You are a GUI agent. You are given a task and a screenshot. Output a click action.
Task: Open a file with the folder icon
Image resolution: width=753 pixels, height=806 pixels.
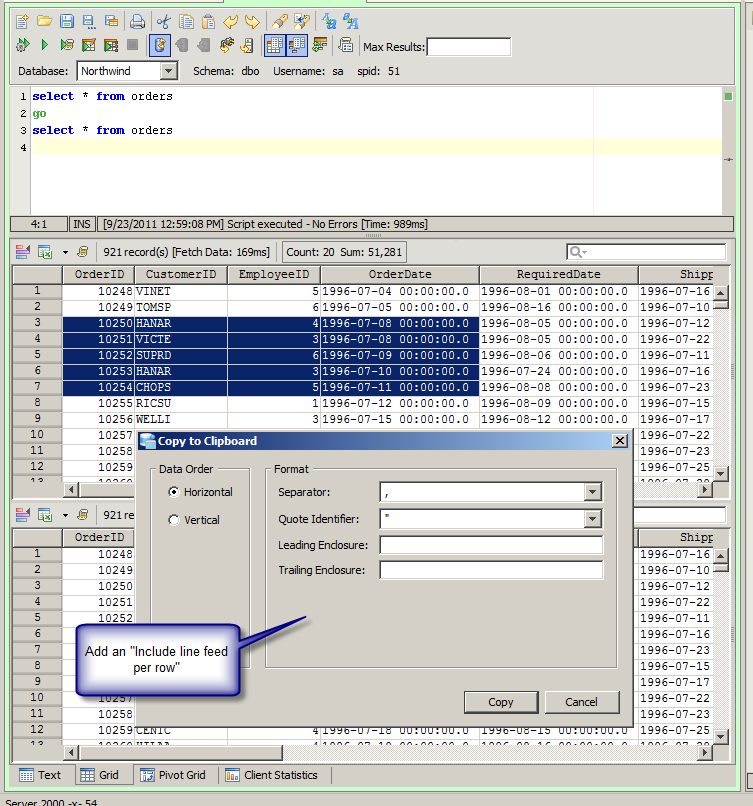pyautogui.click(x=45, y=22)
